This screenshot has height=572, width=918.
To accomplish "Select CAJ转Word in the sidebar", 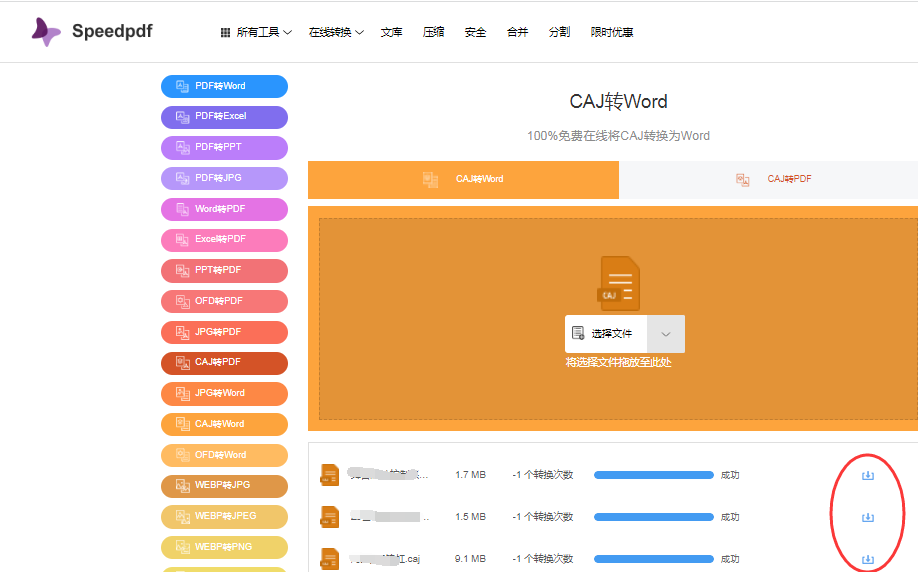I will 224,424.
